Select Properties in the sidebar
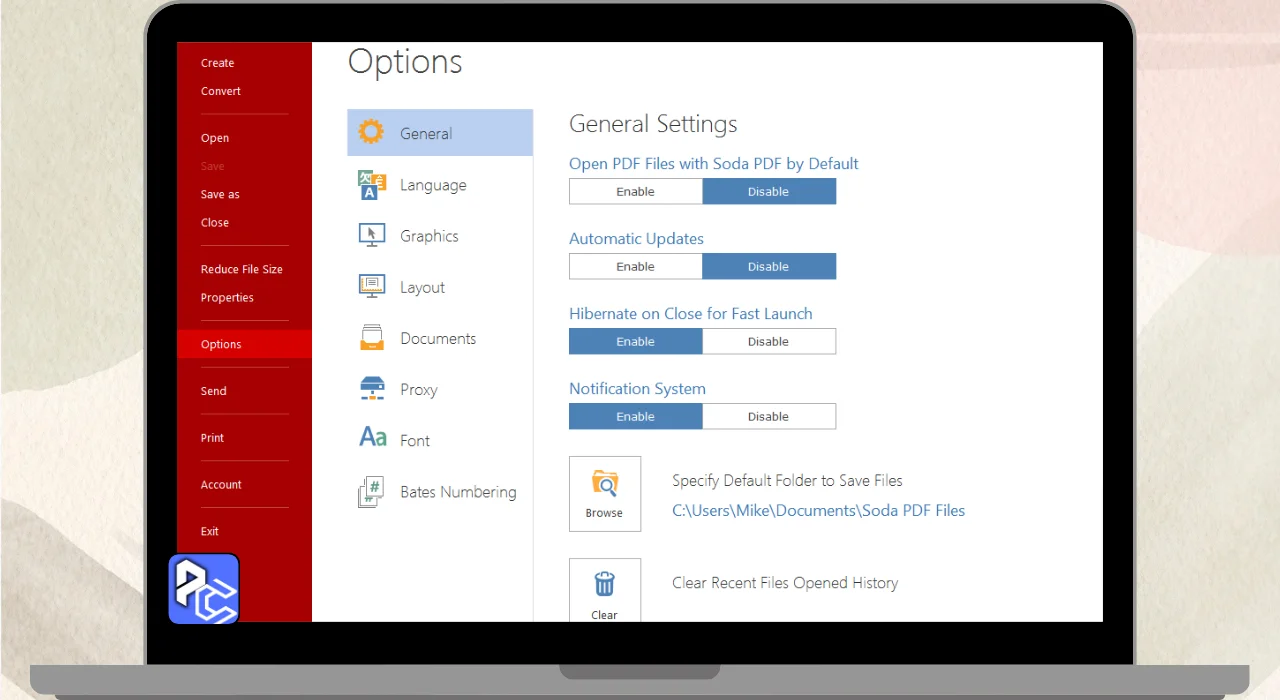 point(227,297)
